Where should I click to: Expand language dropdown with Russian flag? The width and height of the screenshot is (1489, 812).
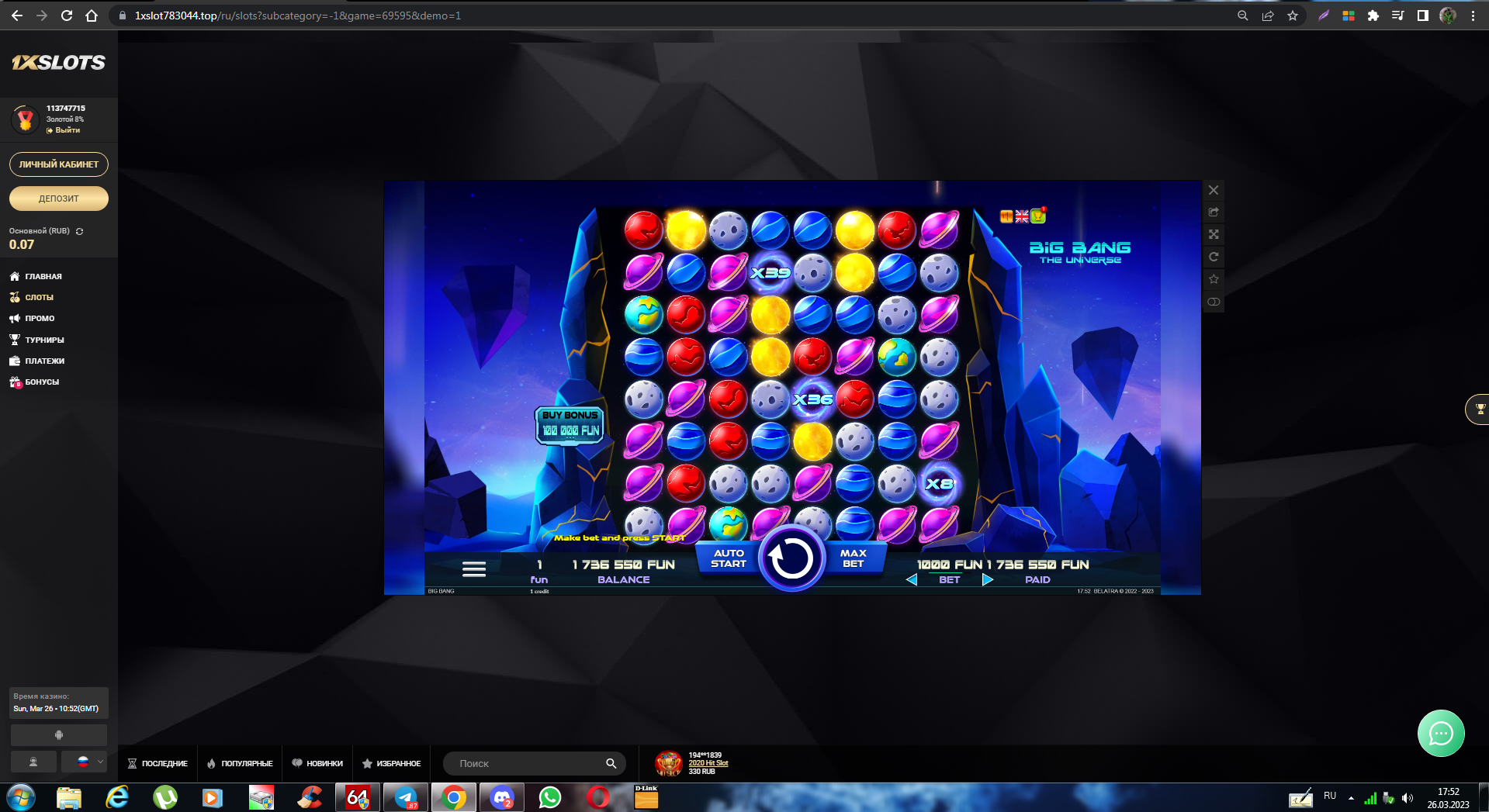(x=85, y=762)
